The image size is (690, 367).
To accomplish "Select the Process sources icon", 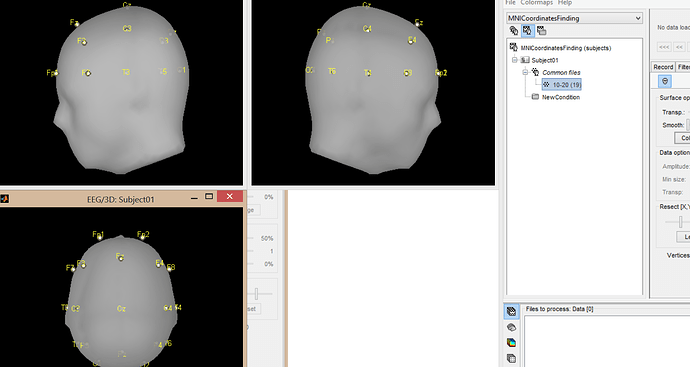I will pyautogui.click(x=511, y=327).
